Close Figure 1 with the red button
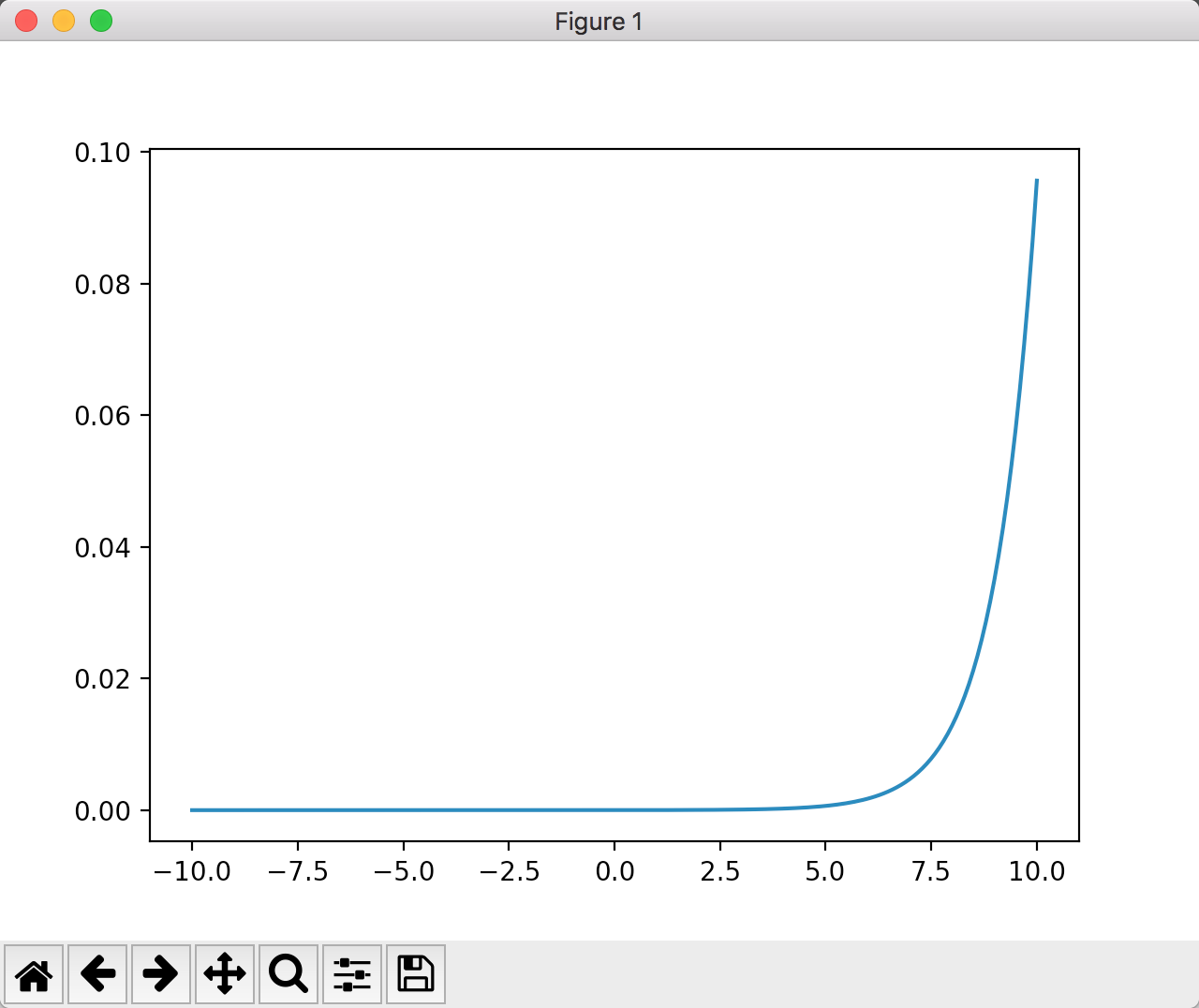 (25, 20)
